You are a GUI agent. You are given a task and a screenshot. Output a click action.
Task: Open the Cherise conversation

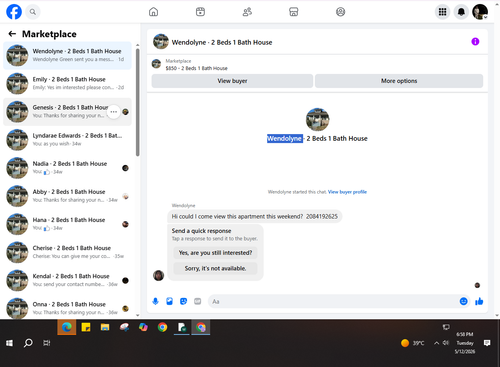(67, 252)
